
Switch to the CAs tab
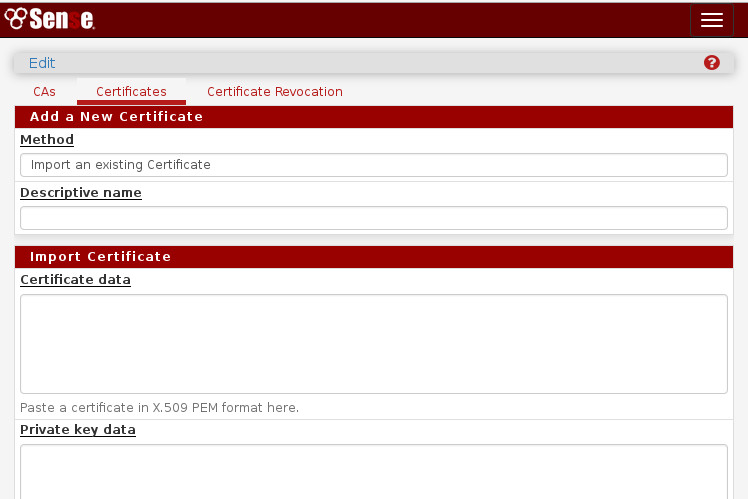click(44, 91)
